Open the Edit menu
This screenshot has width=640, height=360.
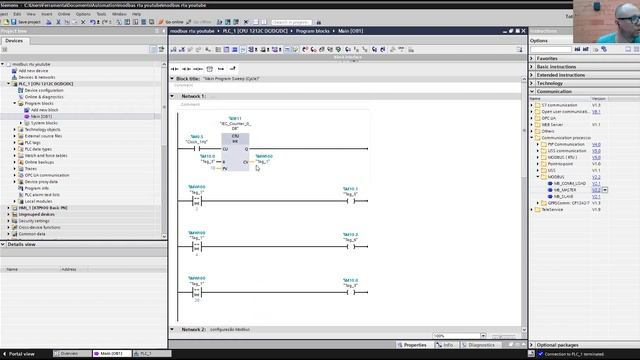17,14
